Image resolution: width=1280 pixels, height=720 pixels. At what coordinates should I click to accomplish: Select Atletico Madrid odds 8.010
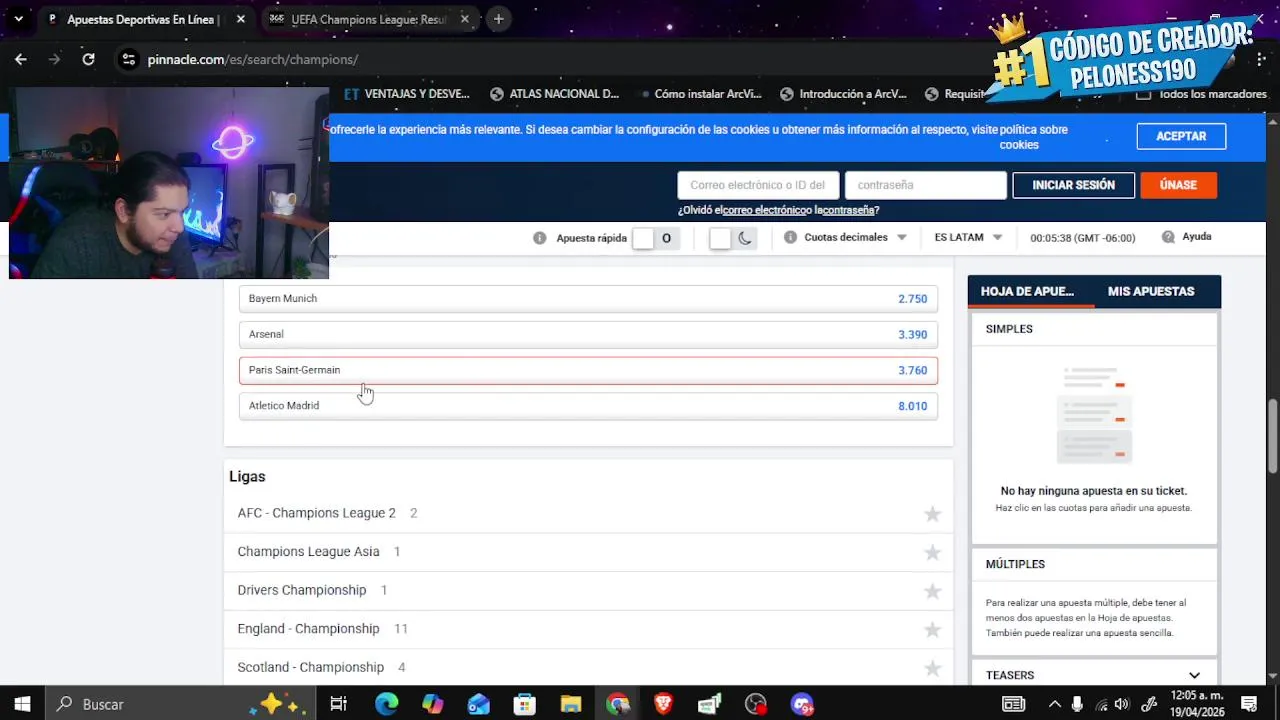point(588,406)
